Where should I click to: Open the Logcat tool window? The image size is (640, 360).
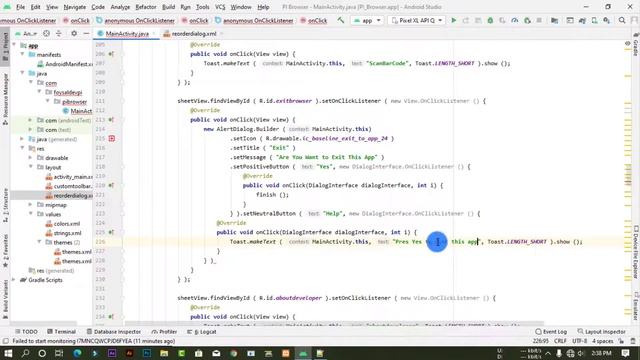(x=202, y=331)
